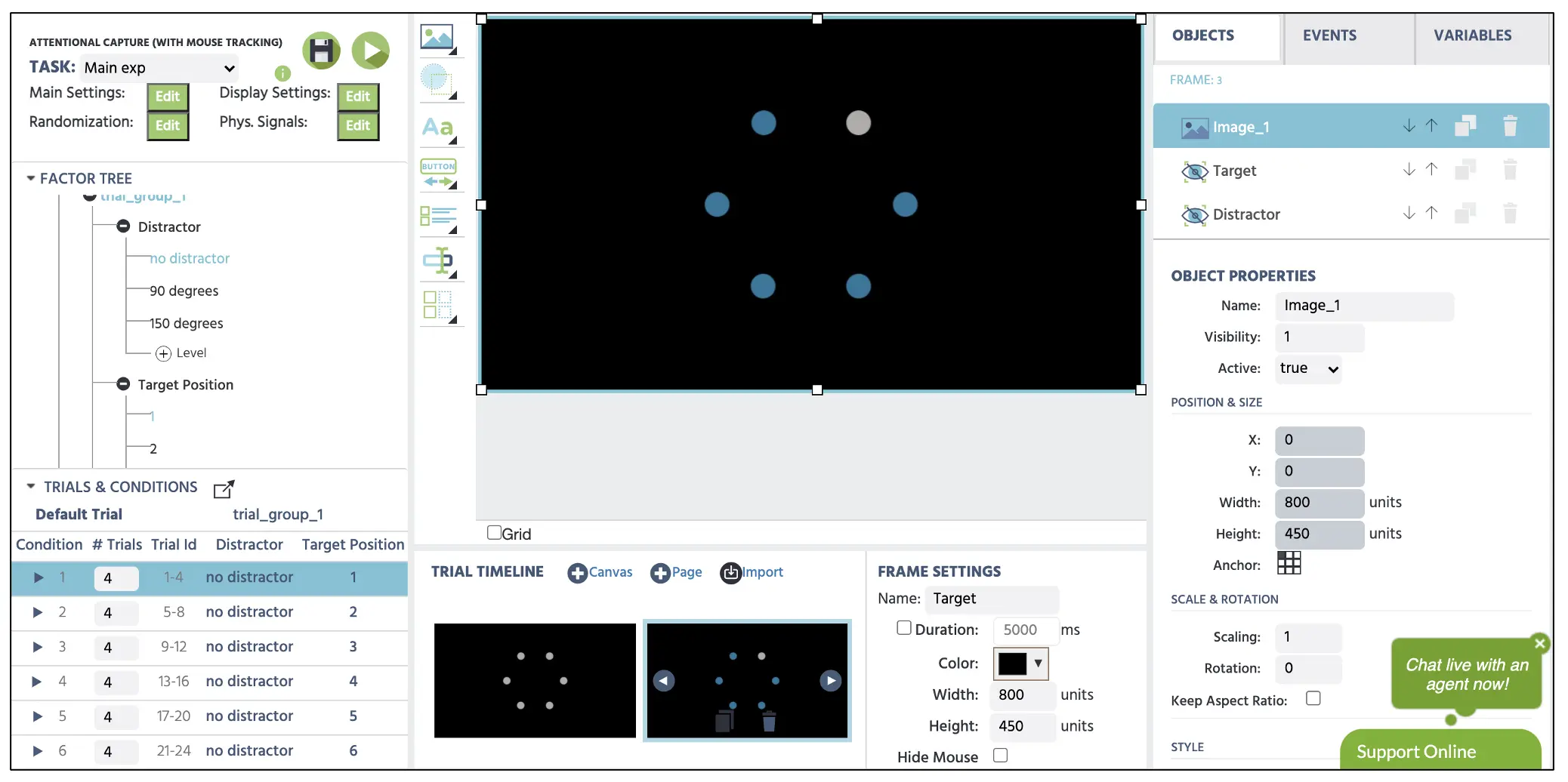Add a new Level to Distractor factor
The width and height of the screenshot is (1568, 782).
181,353
